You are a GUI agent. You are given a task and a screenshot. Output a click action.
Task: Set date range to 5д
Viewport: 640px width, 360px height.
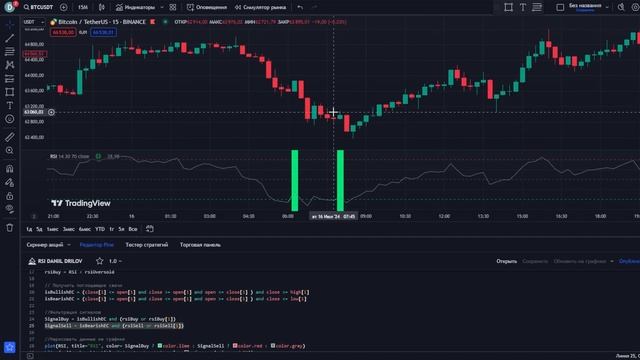point(39,229)
